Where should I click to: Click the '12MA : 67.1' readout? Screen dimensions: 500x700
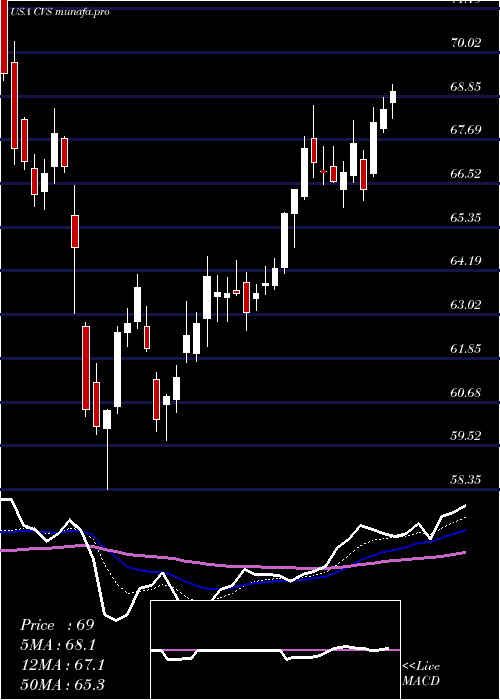pos(63,665)
